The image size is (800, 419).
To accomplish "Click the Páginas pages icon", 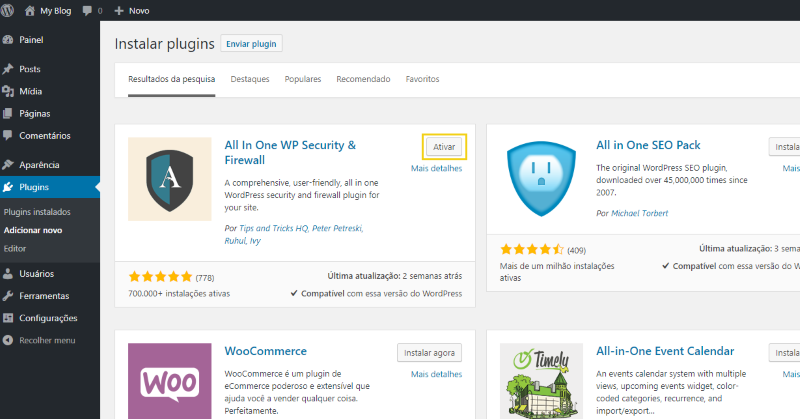I will [8, 113].
